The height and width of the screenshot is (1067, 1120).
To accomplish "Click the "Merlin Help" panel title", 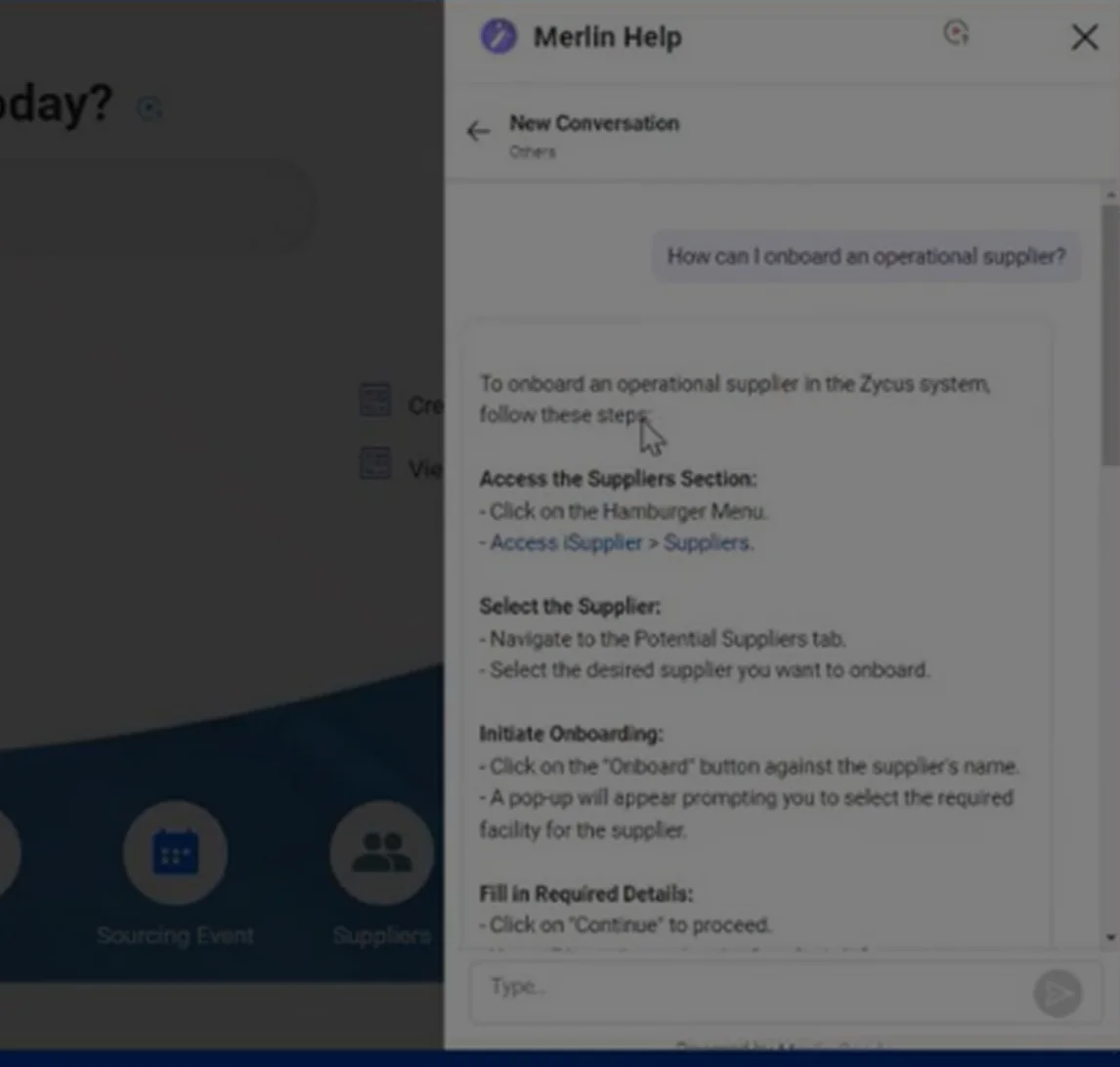I will click(608, 37).
